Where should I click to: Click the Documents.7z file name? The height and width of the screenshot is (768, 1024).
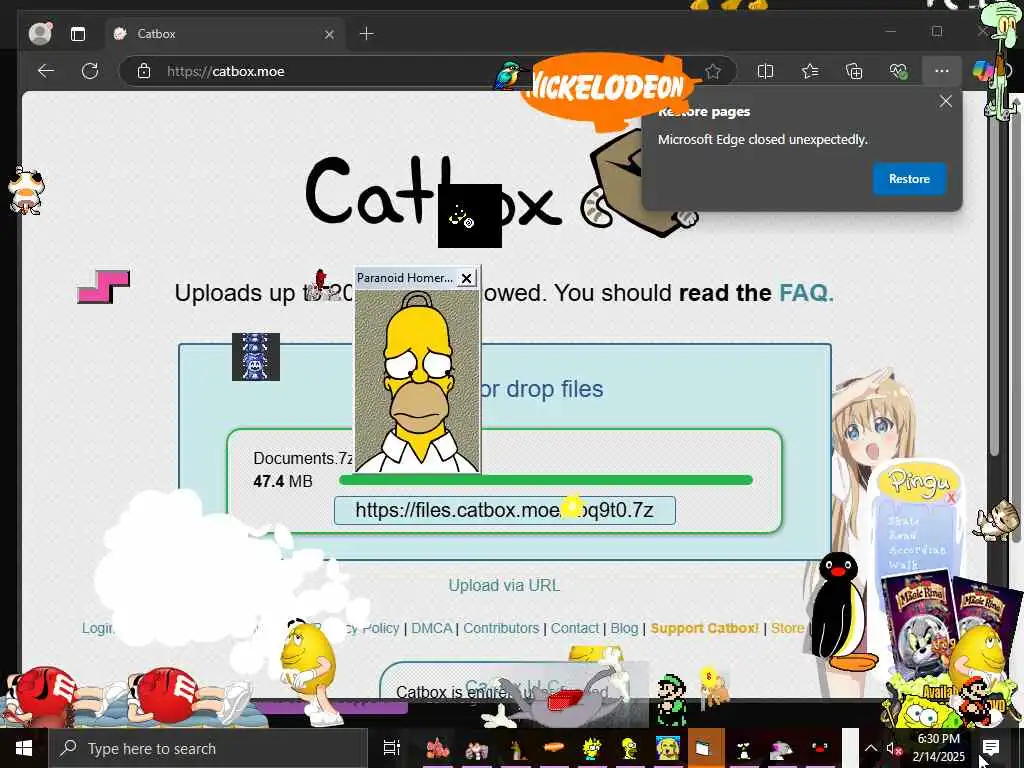pos(303,458)
